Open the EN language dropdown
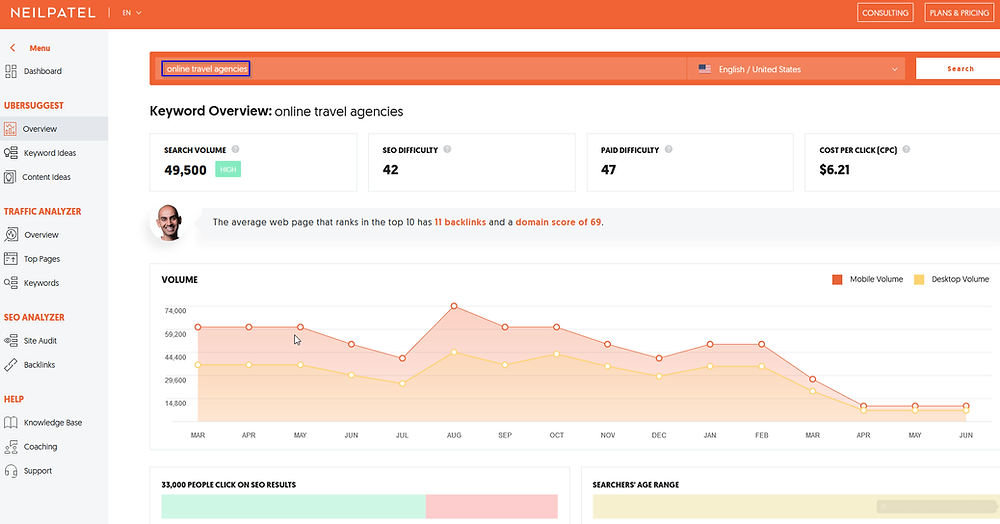 tap(132, 13)
